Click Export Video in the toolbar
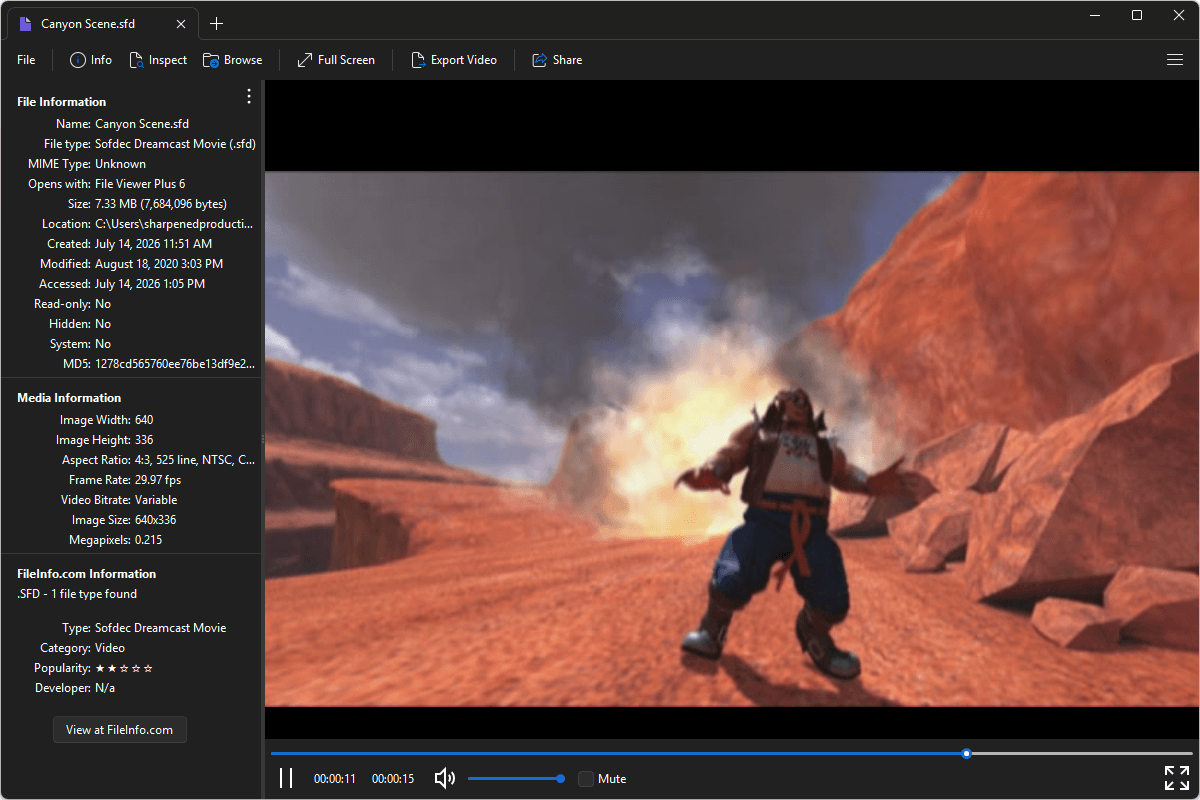 [454, 60]
